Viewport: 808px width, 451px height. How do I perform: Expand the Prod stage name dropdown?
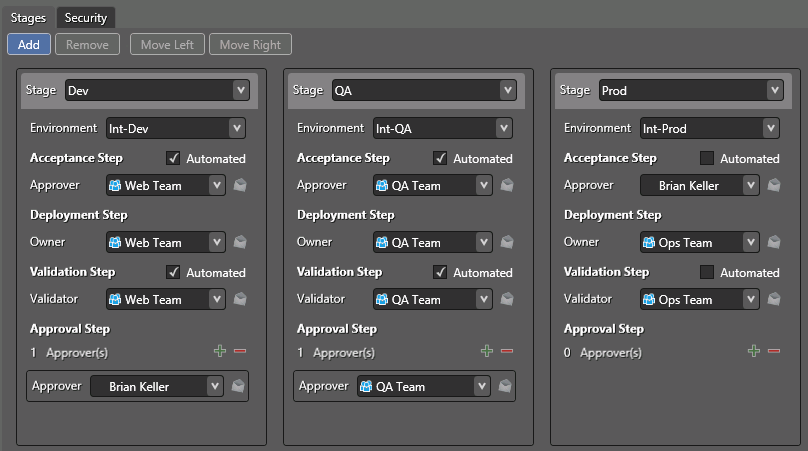(x=773, y=90)
